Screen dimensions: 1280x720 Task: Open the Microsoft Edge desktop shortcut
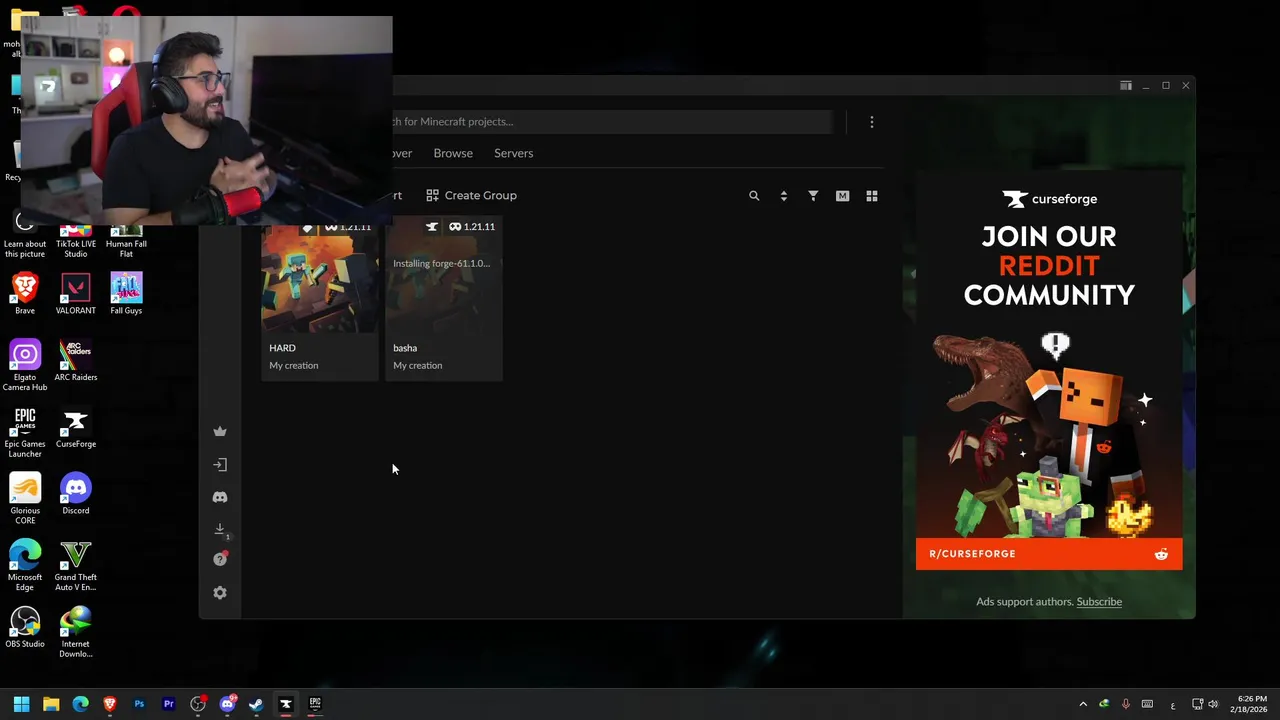coord(25,565)
